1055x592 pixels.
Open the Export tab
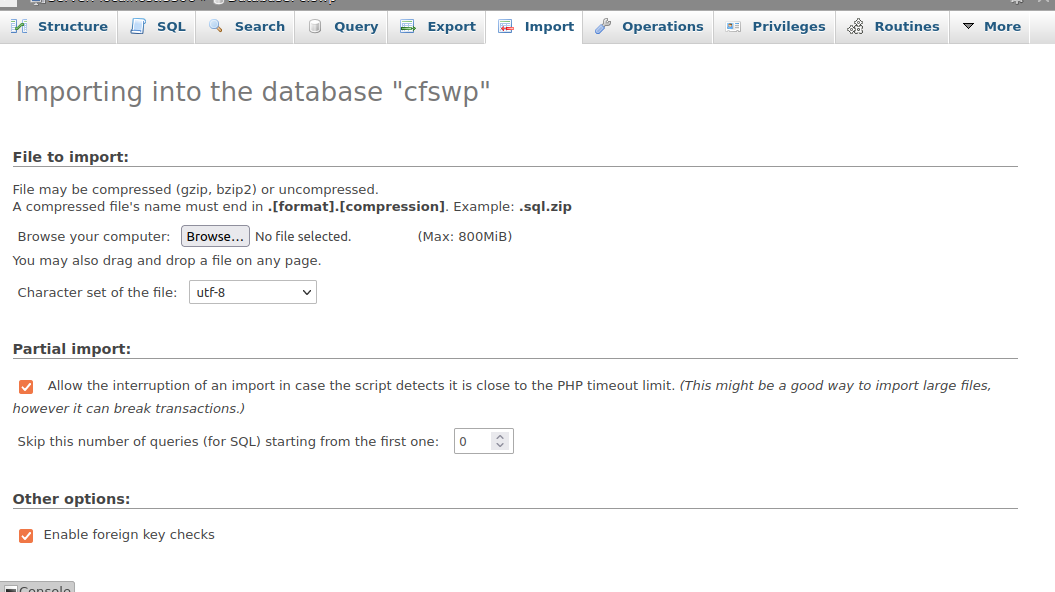point(437,26)
